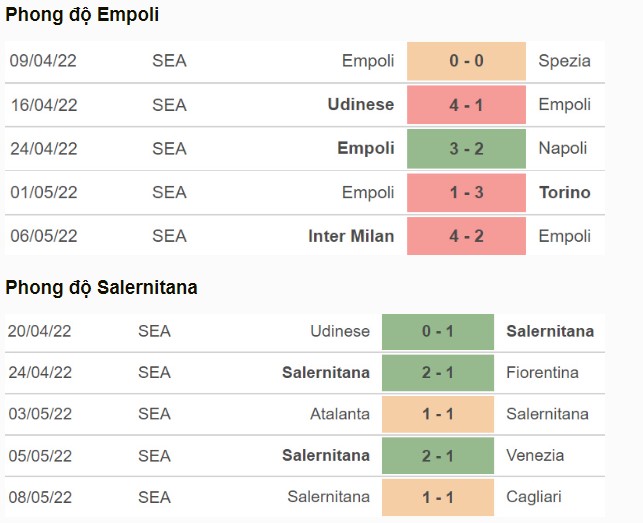Select the Napoli team name

tap(563, 148)
